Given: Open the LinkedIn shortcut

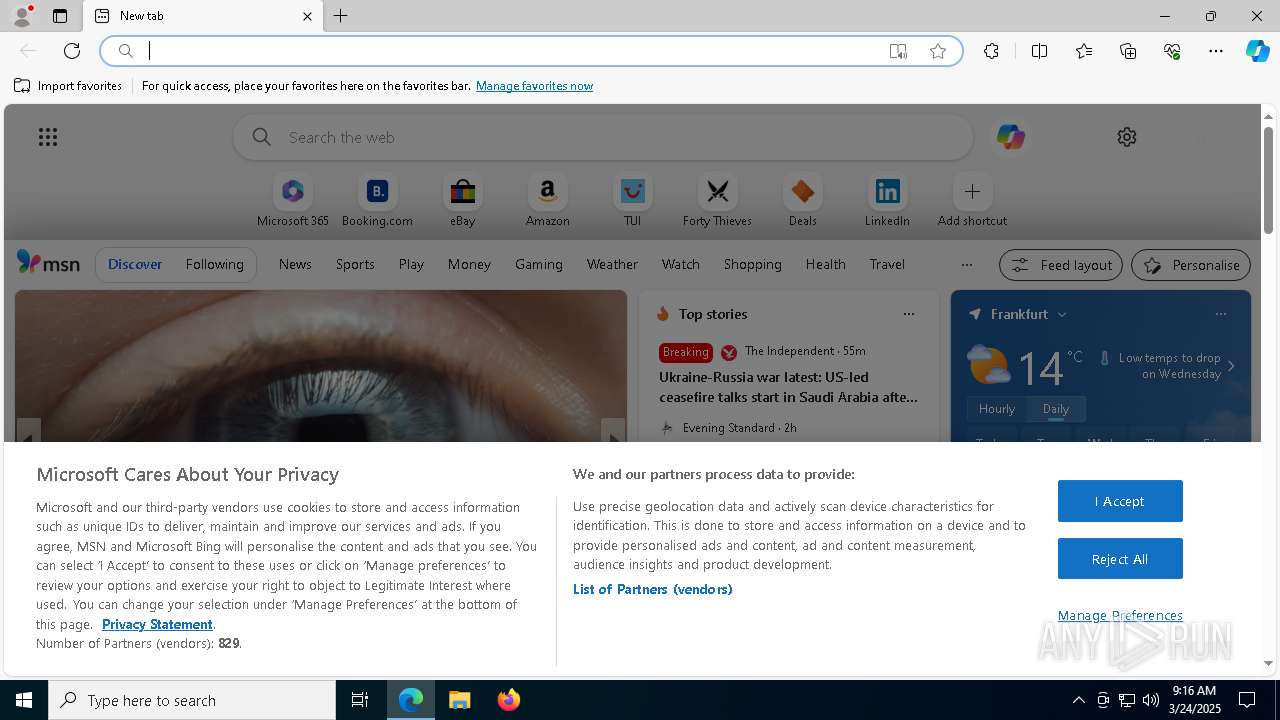Looking at the screenshot, I should pyautogui.click(x=887, y=201).
